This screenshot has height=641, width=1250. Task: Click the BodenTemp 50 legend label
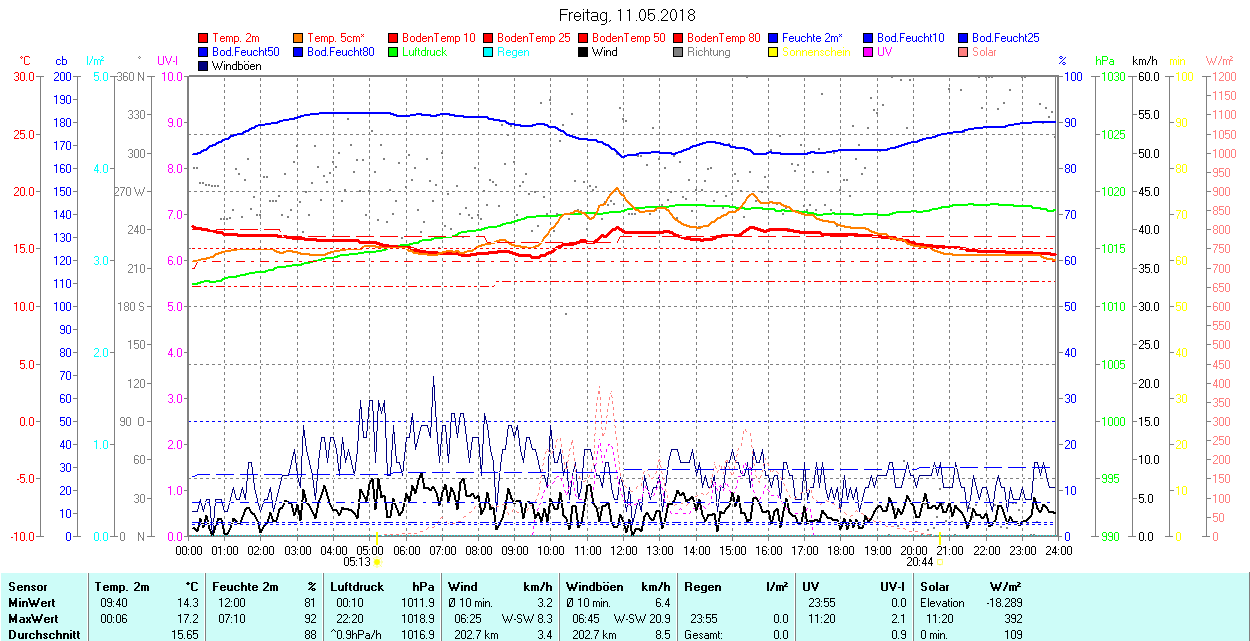coord(629,38)
